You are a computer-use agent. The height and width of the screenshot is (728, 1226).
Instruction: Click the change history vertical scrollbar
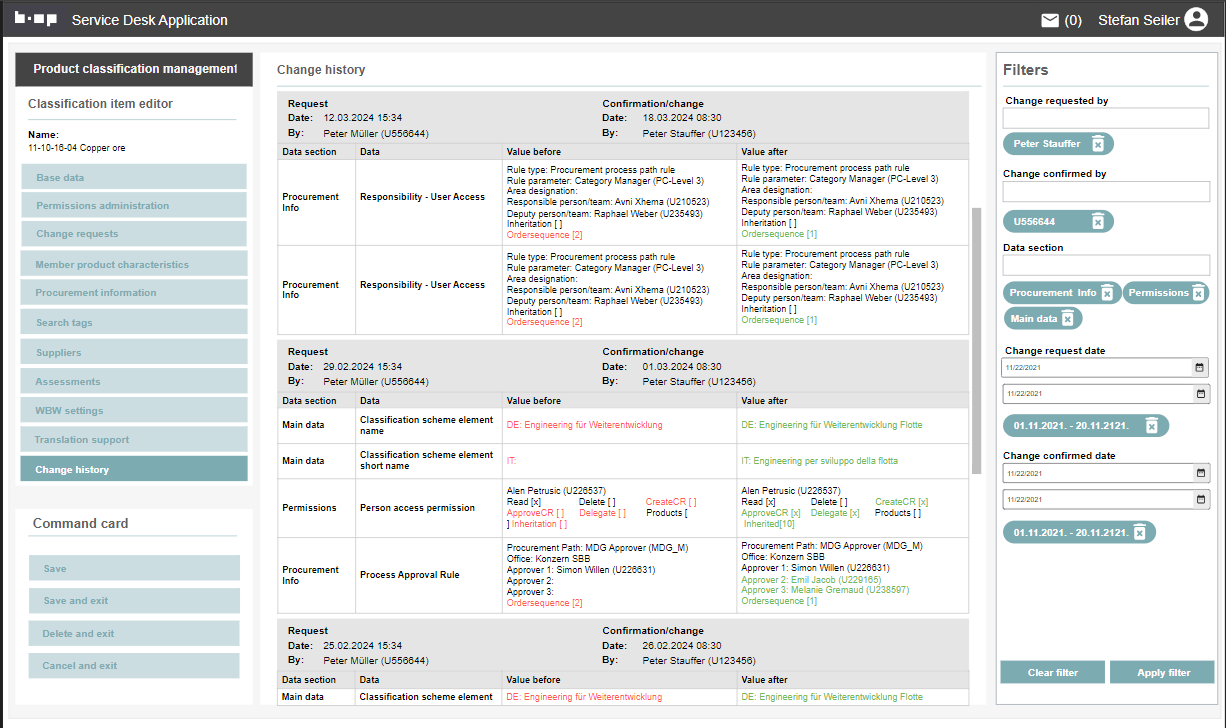tap(976, 340)
